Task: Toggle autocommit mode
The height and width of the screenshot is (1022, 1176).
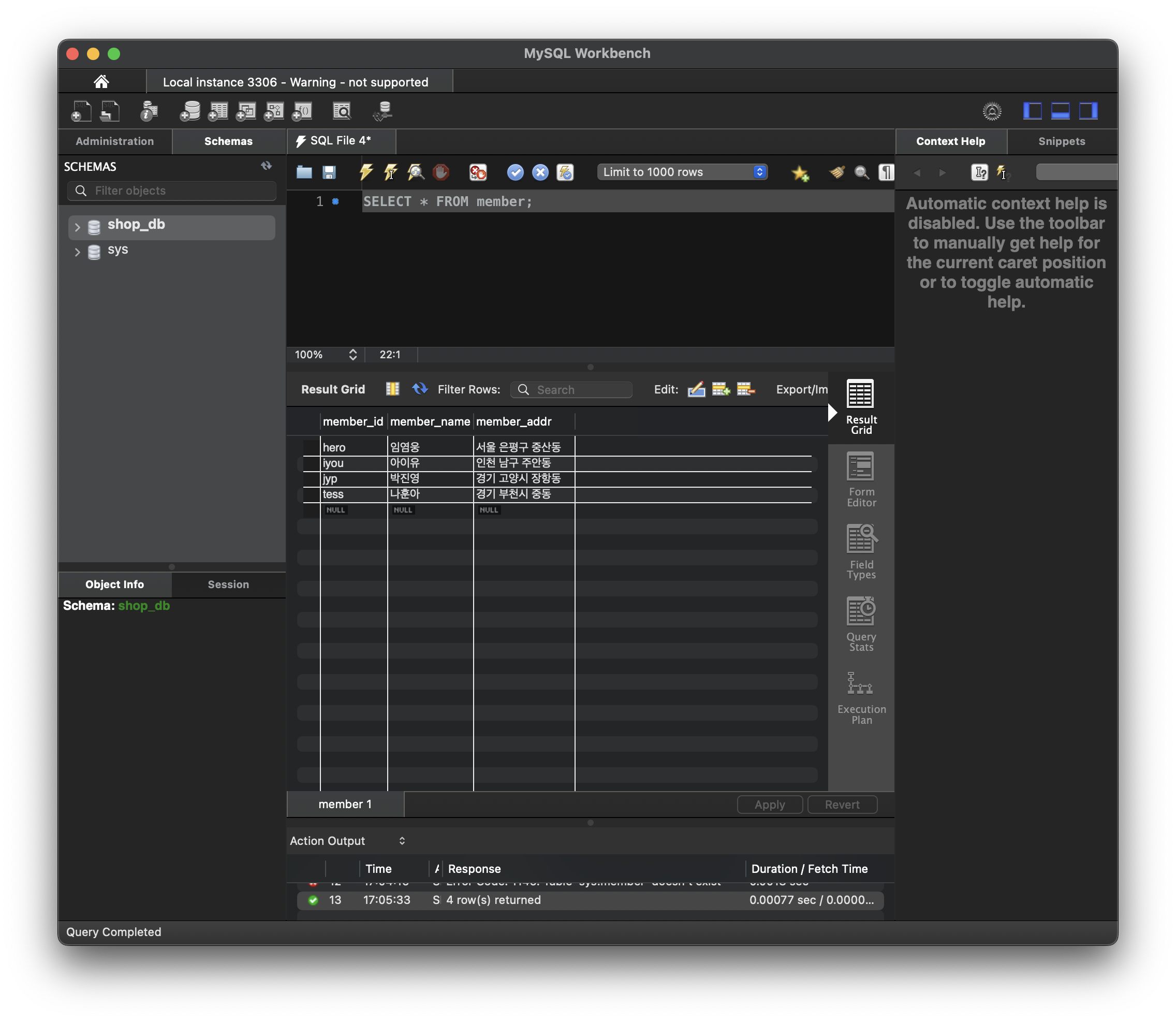Action: click(x=565, y=172)
